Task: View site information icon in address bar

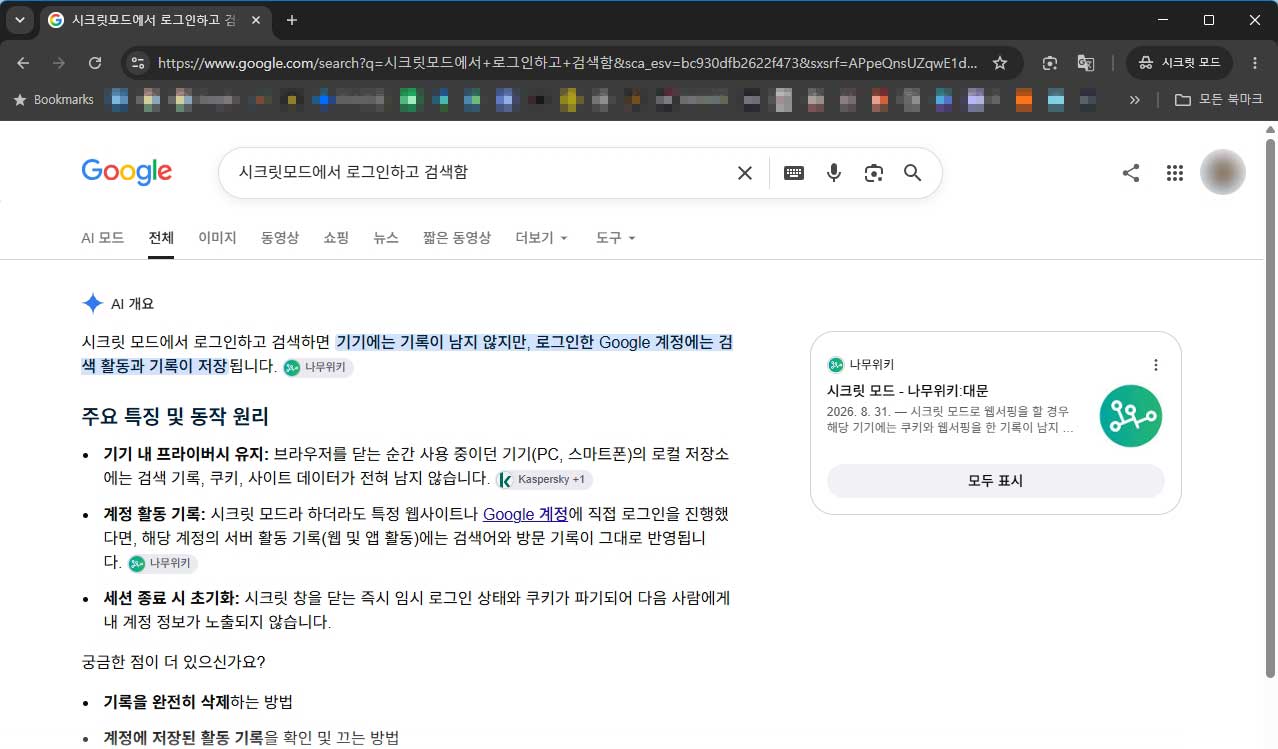Action: 138,63
